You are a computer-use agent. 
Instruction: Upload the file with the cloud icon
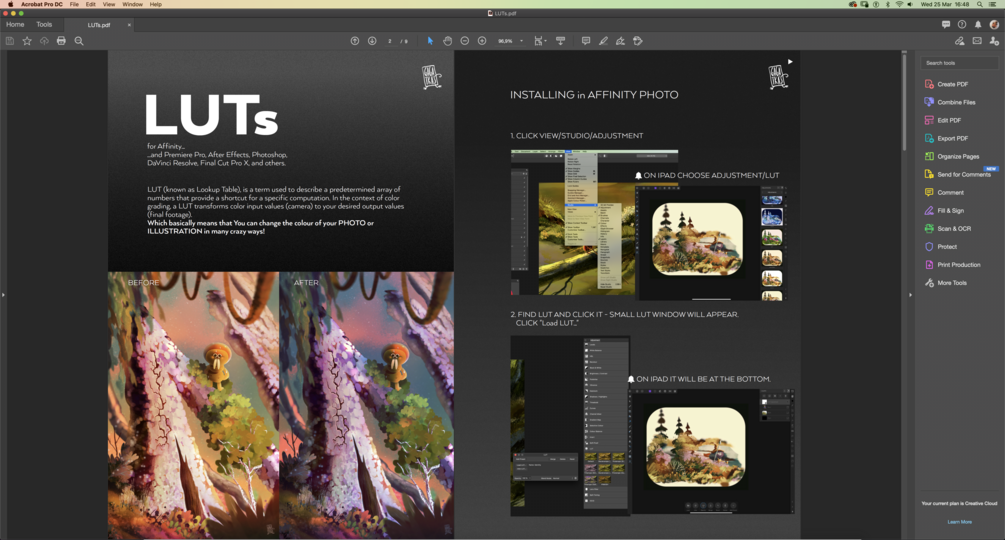click(44, 41)
